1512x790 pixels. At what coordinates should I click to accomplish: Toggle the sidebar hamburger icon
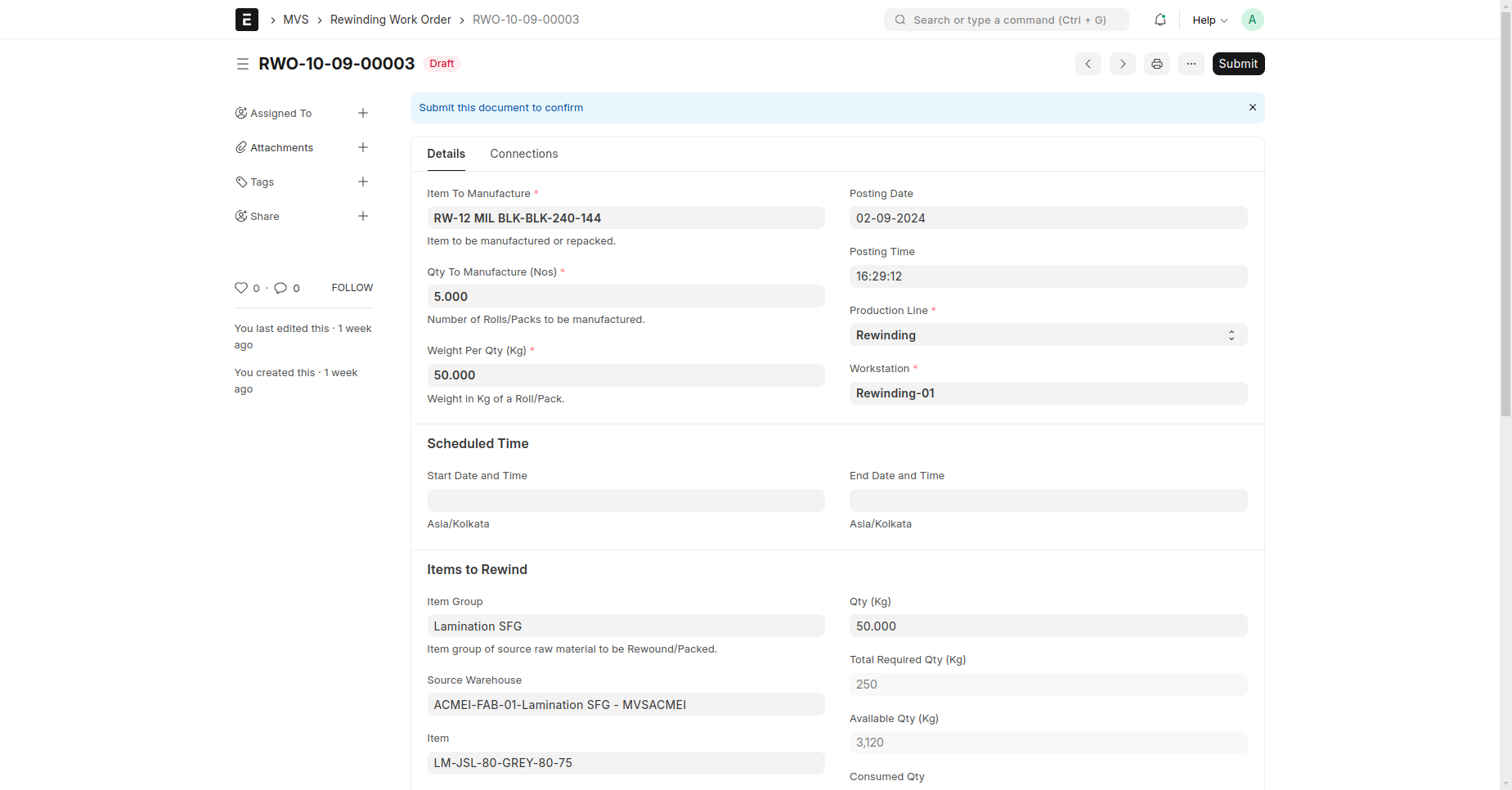(x=243, y=64)
